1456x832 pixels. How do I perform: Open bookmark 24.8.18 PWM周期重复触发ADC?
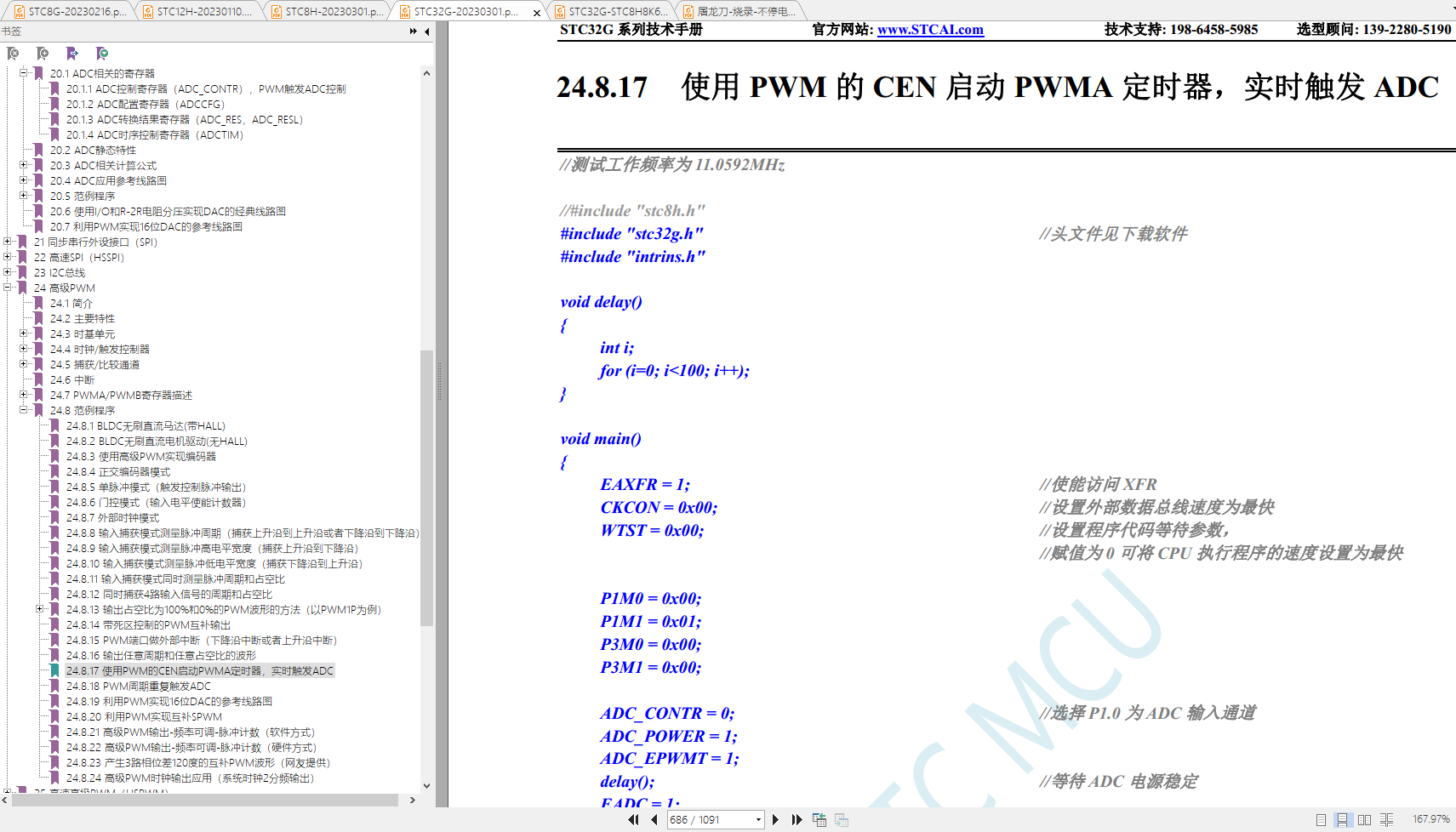pyautogui.click(x=138, y=686)
